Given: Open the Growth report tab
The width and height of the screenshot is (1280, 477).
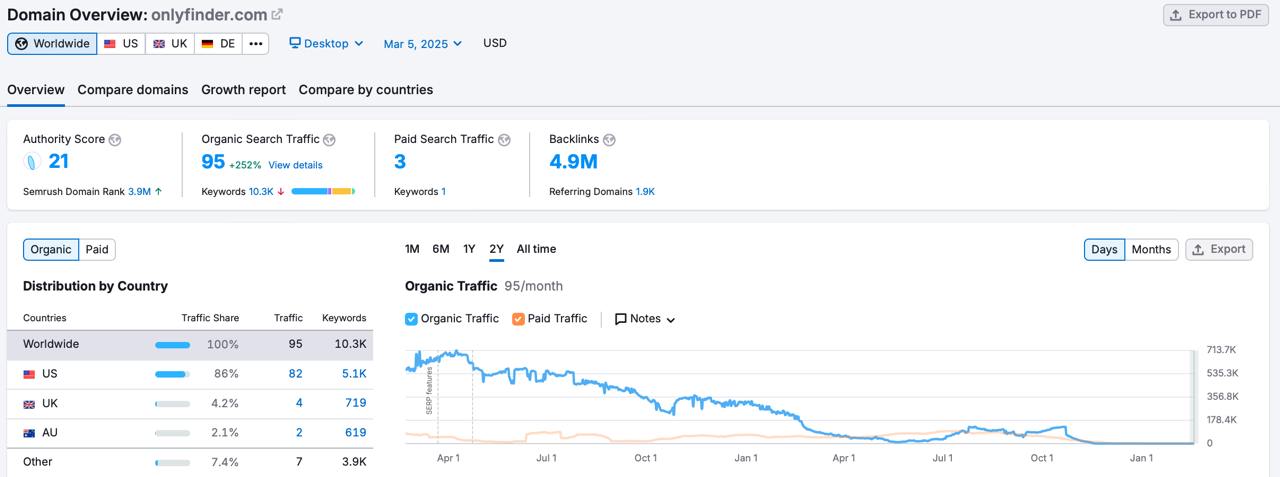Looking at the screenshot, I should (243, 90).
